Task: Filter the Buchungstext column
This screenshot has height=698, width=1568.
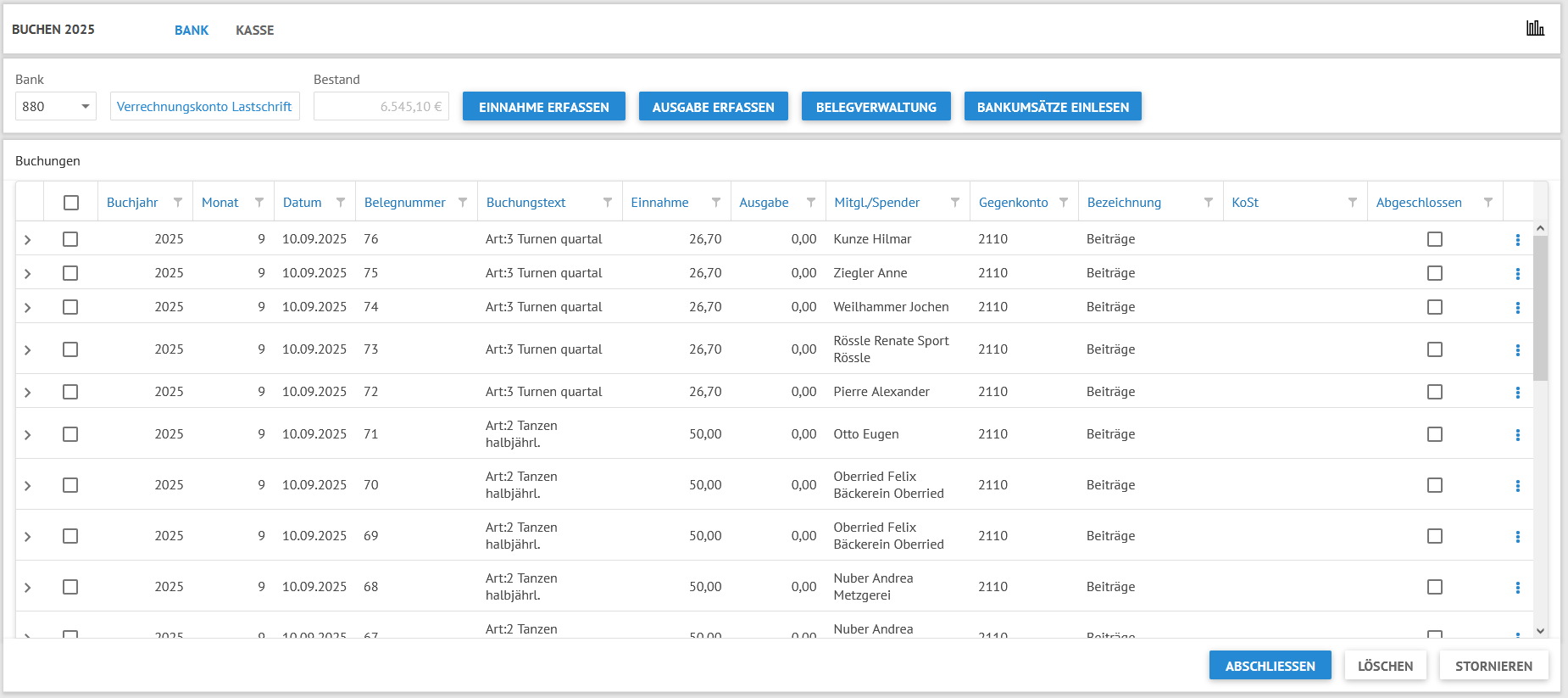Action: 608,203
